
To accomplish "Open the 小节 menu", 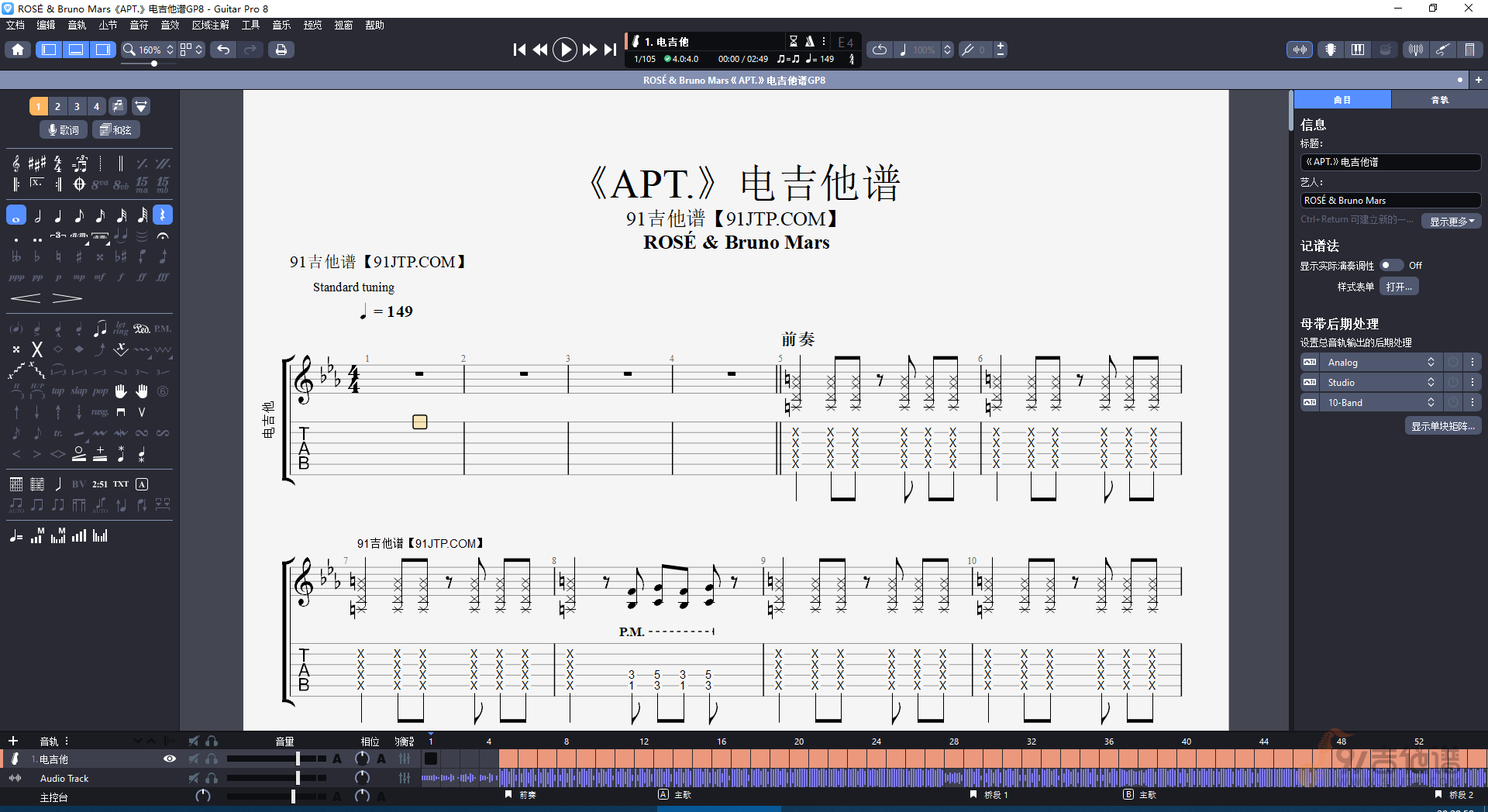I will pos(108,25).
